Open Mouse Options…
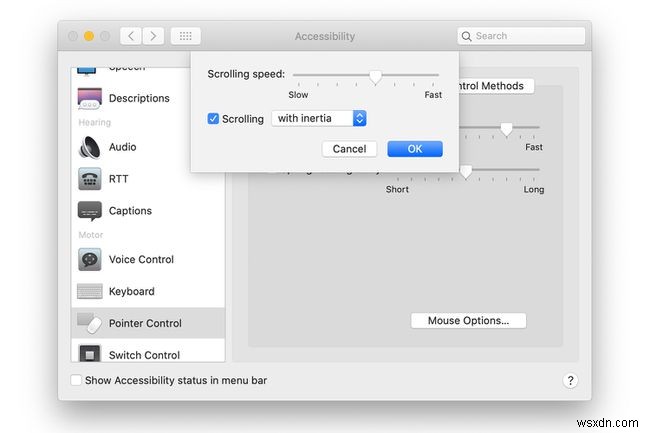650x433 pixels. (468, 321)
